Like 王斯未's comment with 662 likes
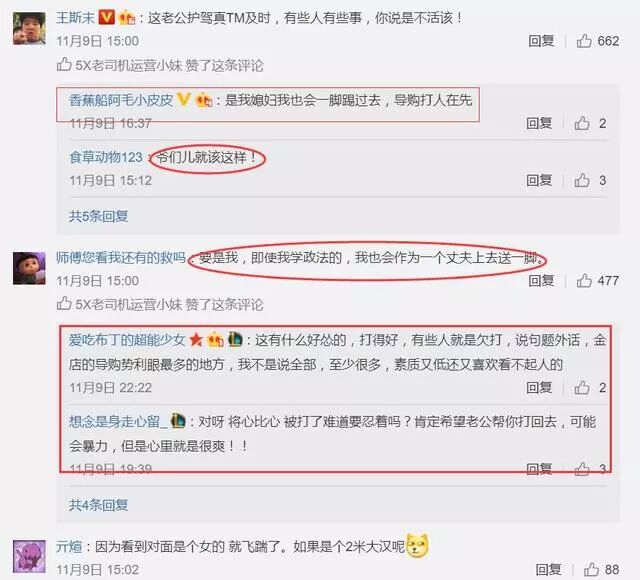The image size is (640, 580). (x=584, y=41)
